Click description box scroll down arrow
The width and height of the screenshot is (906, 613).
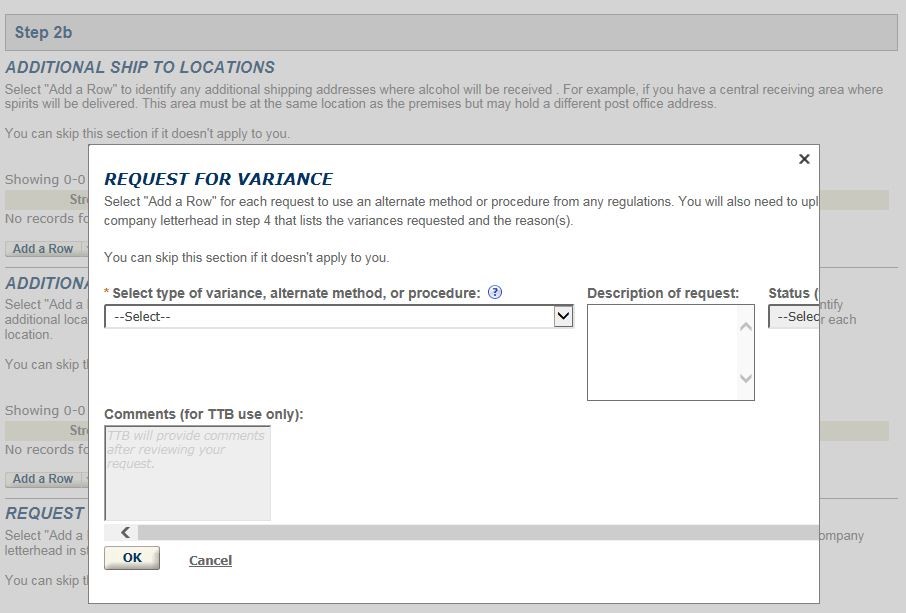tap(746, 378)
